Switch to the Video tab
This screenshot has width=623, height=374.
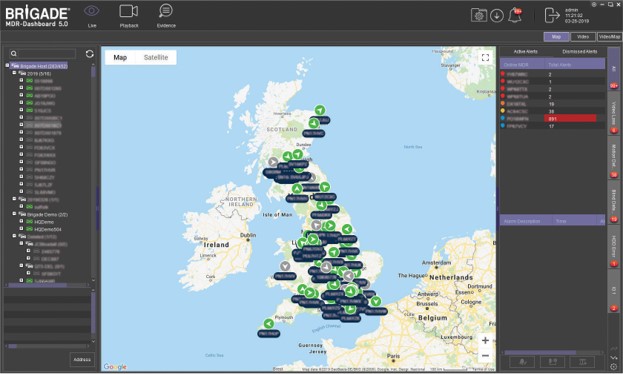pyautogui.click(x=582, y=37)
